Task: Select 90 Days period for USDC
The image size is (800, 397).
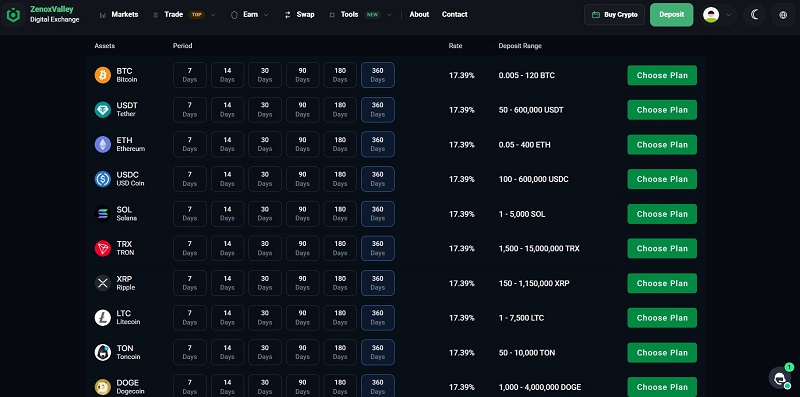Action: 303,179
